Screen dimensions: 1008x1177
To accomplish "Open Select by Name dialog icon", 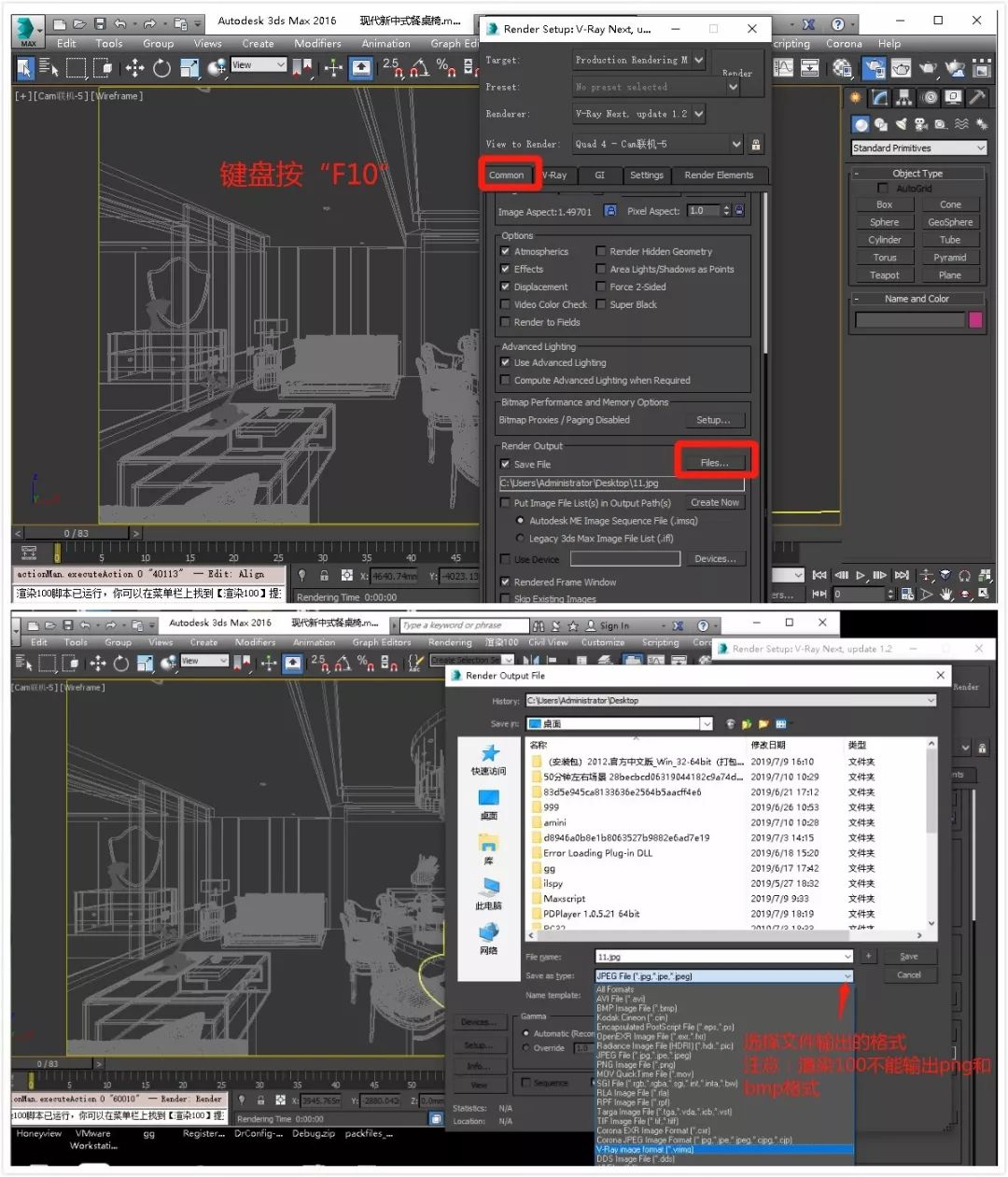I will tap(48, 67).
